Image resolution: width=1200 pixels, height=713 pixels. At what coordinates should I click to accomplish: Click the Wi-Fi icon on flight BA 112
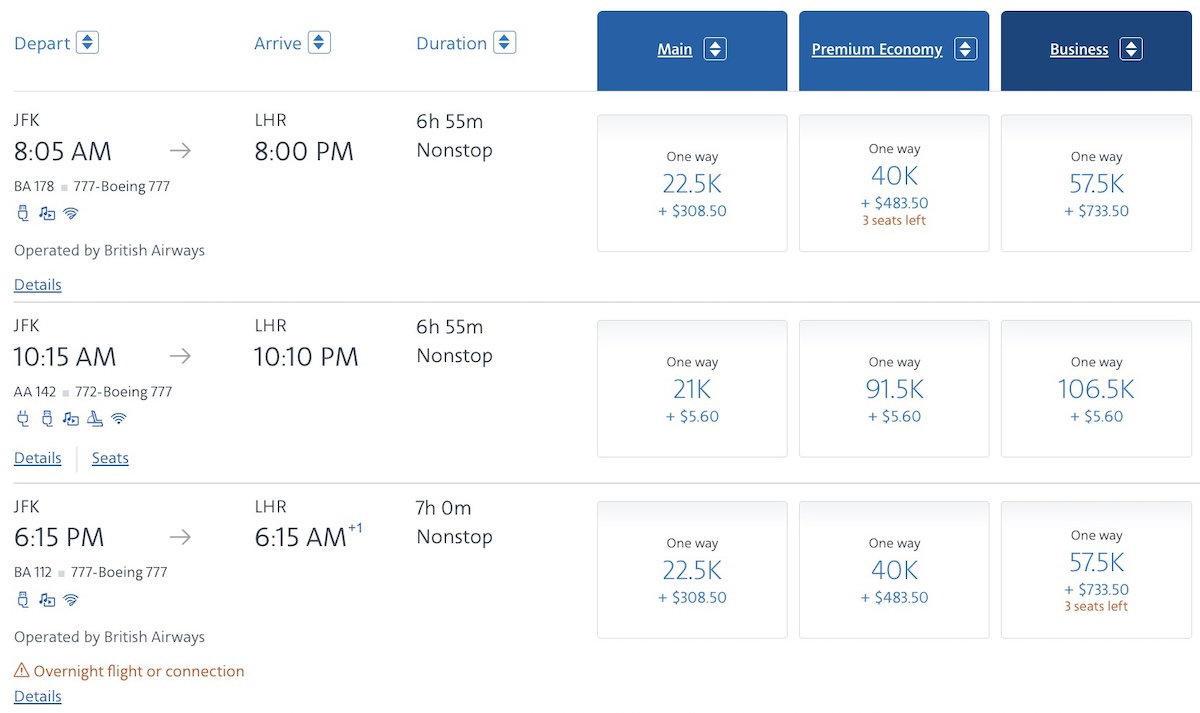coord(70,600)
